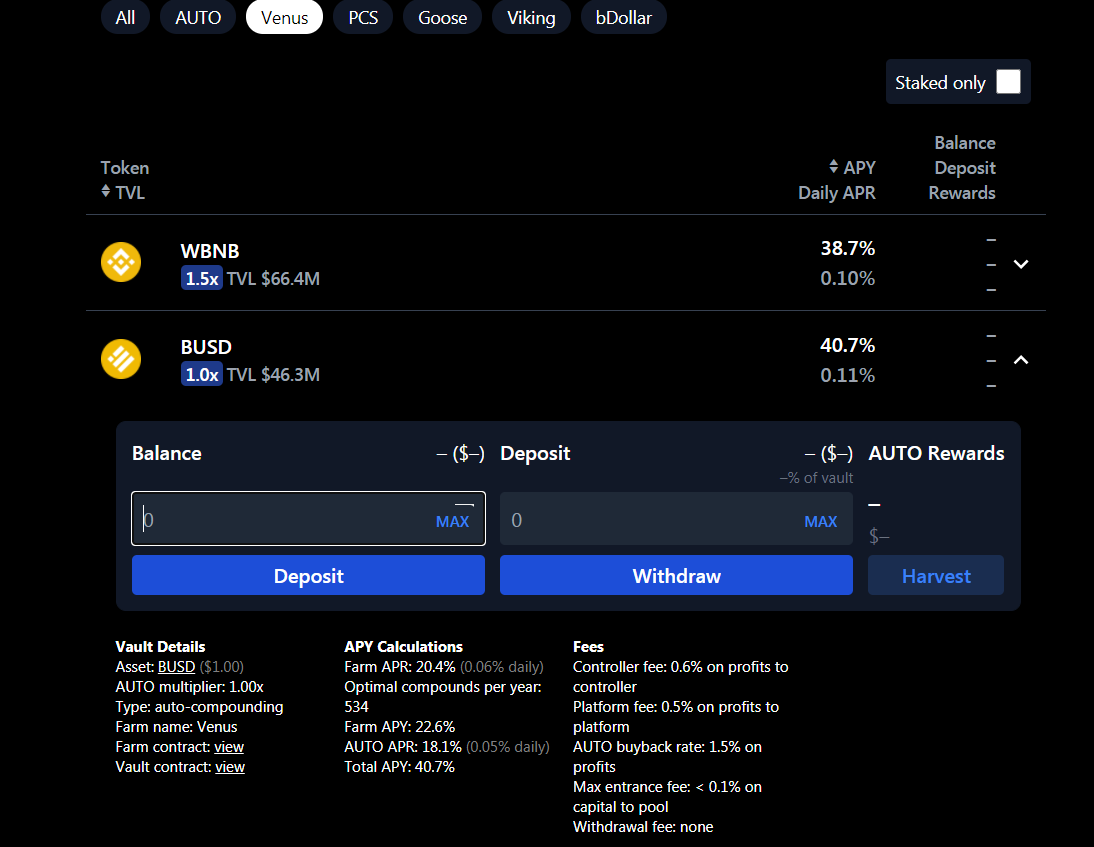Image resolution: width=1094 pixels, height=847 pixels.
Task: Click TVL $46.3M text
Action: [274, 375]
